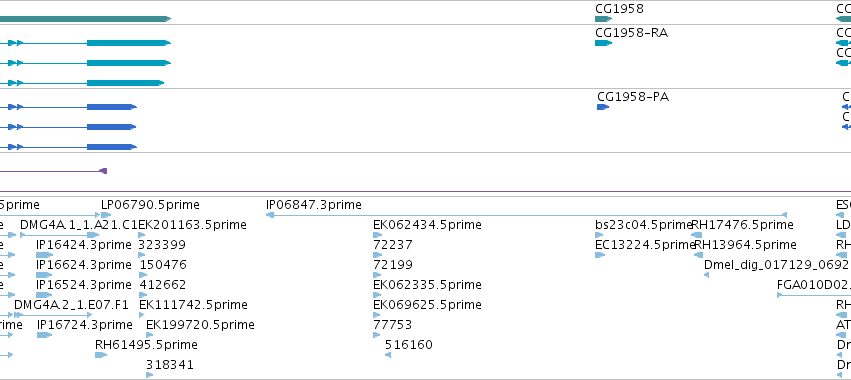Select the CG1958 gene arrow glyph

[604, 19]
